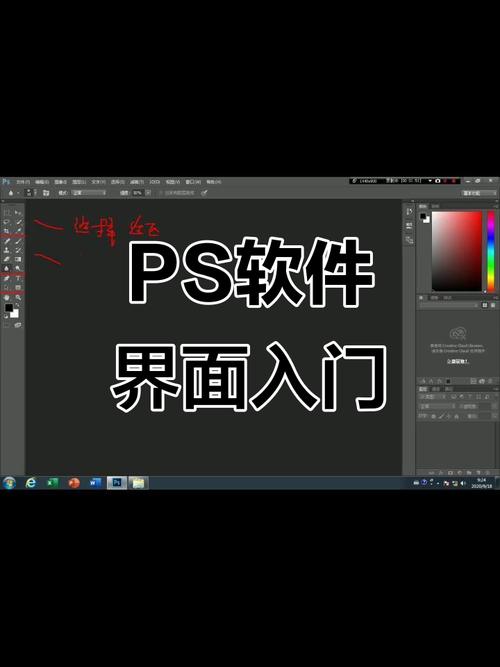Reset default foreground and background colors
The image size is (500, 667).
[x=6, y=317]
